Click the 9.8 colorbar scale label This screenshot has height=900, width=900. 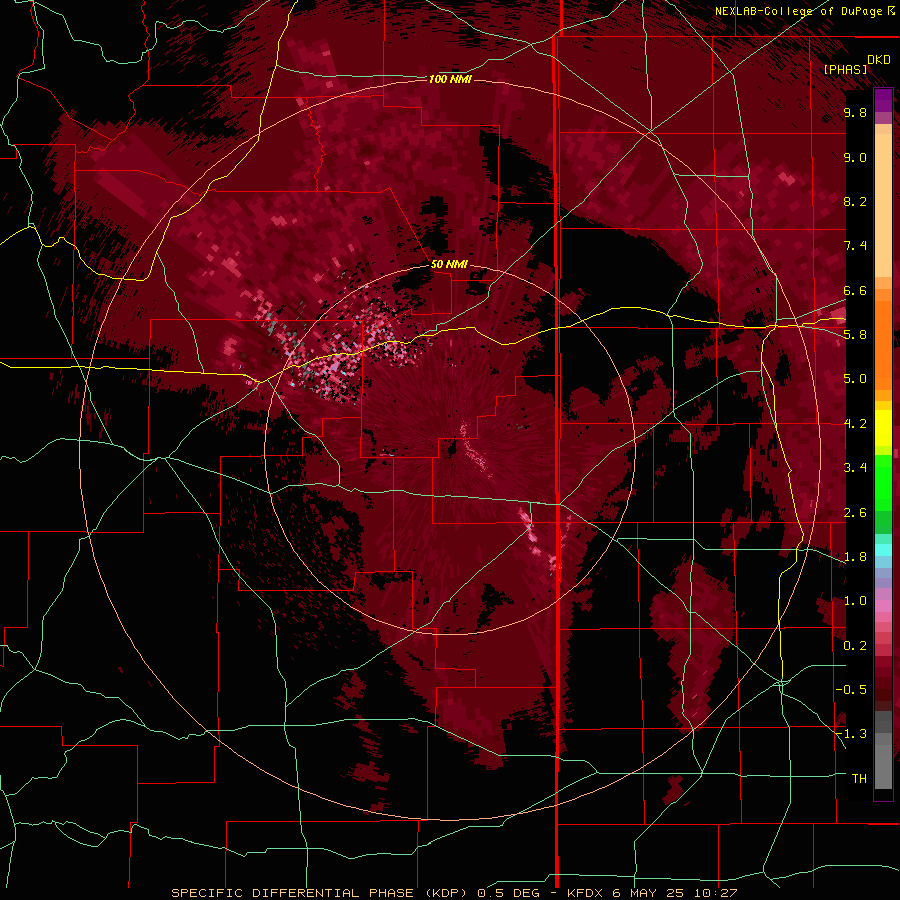click(x=855, y=113)
